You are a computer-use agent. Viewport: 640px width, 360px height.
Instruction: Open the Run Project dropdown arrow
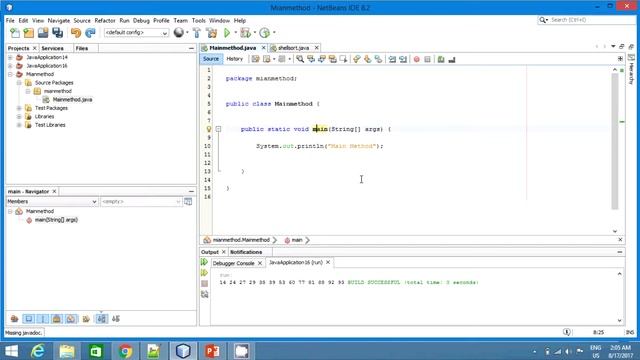[x=236, y=33]
